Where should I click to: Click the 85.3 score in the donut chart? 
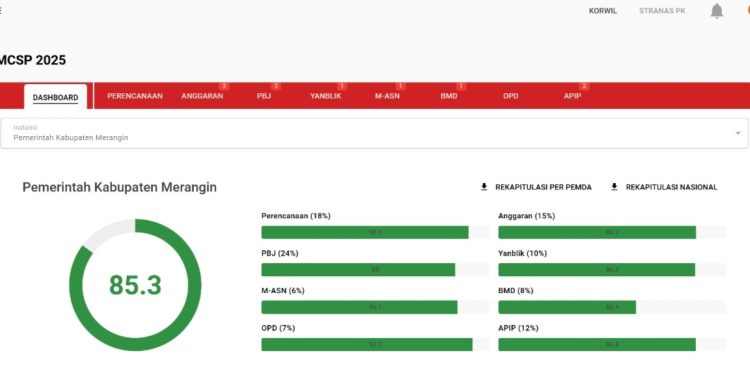click(135, 285)
